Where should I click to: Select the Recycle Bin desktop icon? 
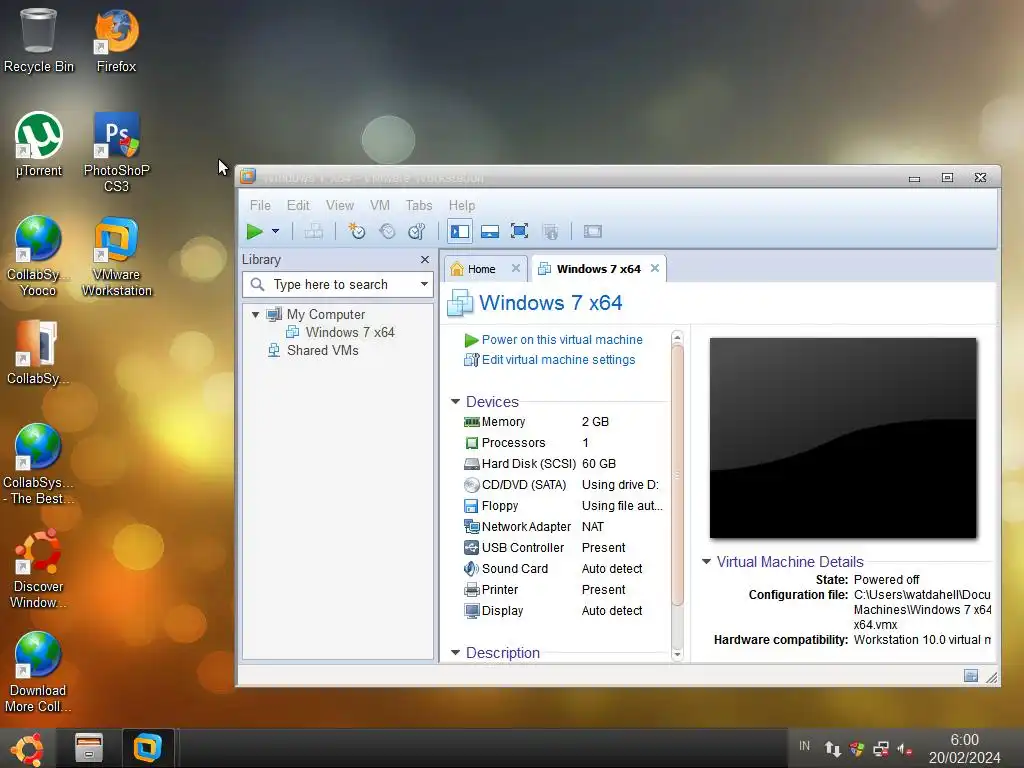(39, 41)
